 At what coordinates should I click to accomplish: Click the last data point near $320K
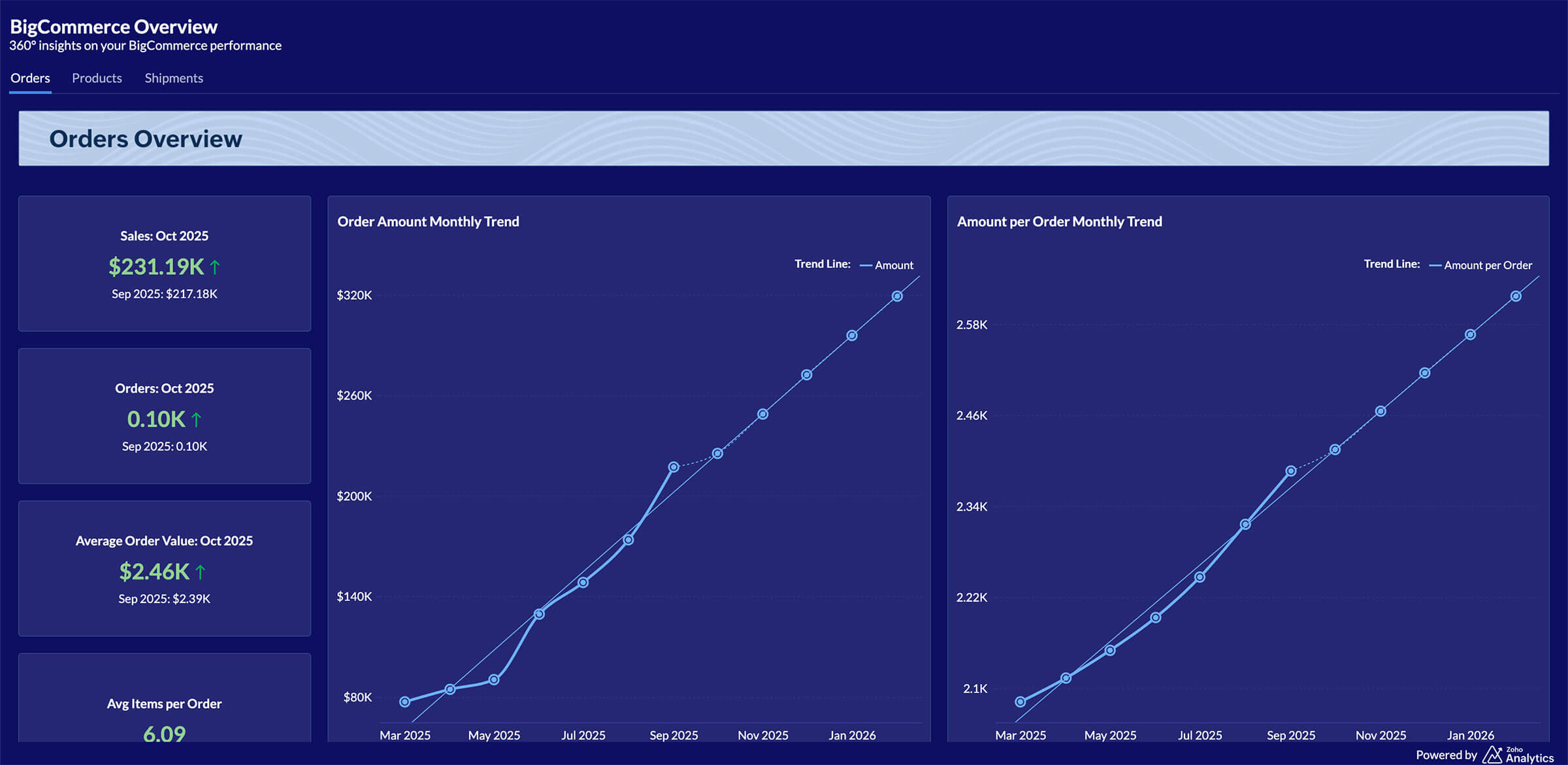pyautogui.click(x=897, y=297)
